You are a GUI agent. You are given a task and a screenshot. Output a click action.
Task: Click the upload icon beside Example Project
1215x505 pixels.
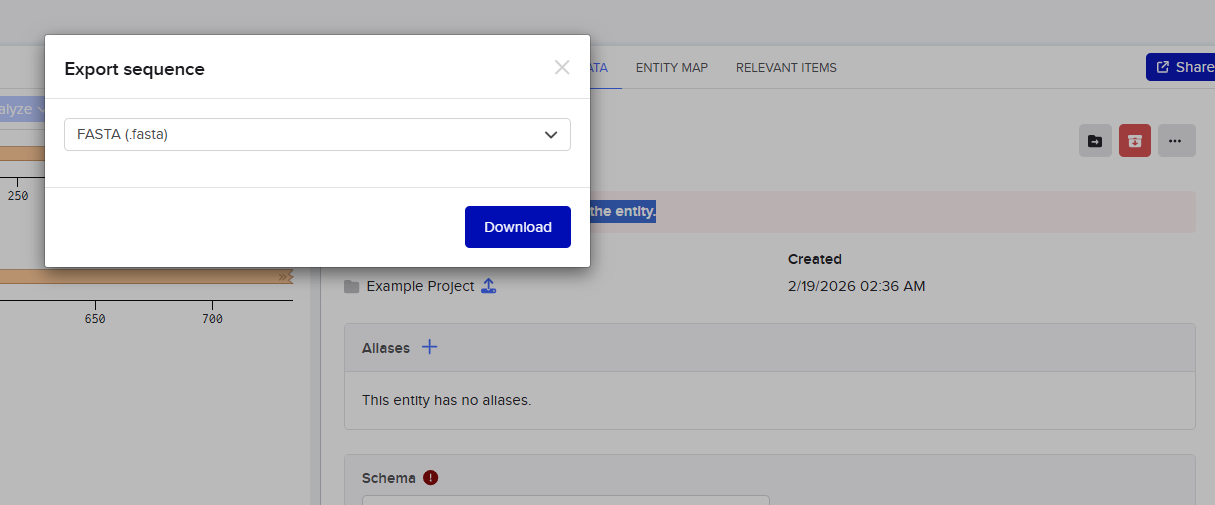(x=489, y=286)
